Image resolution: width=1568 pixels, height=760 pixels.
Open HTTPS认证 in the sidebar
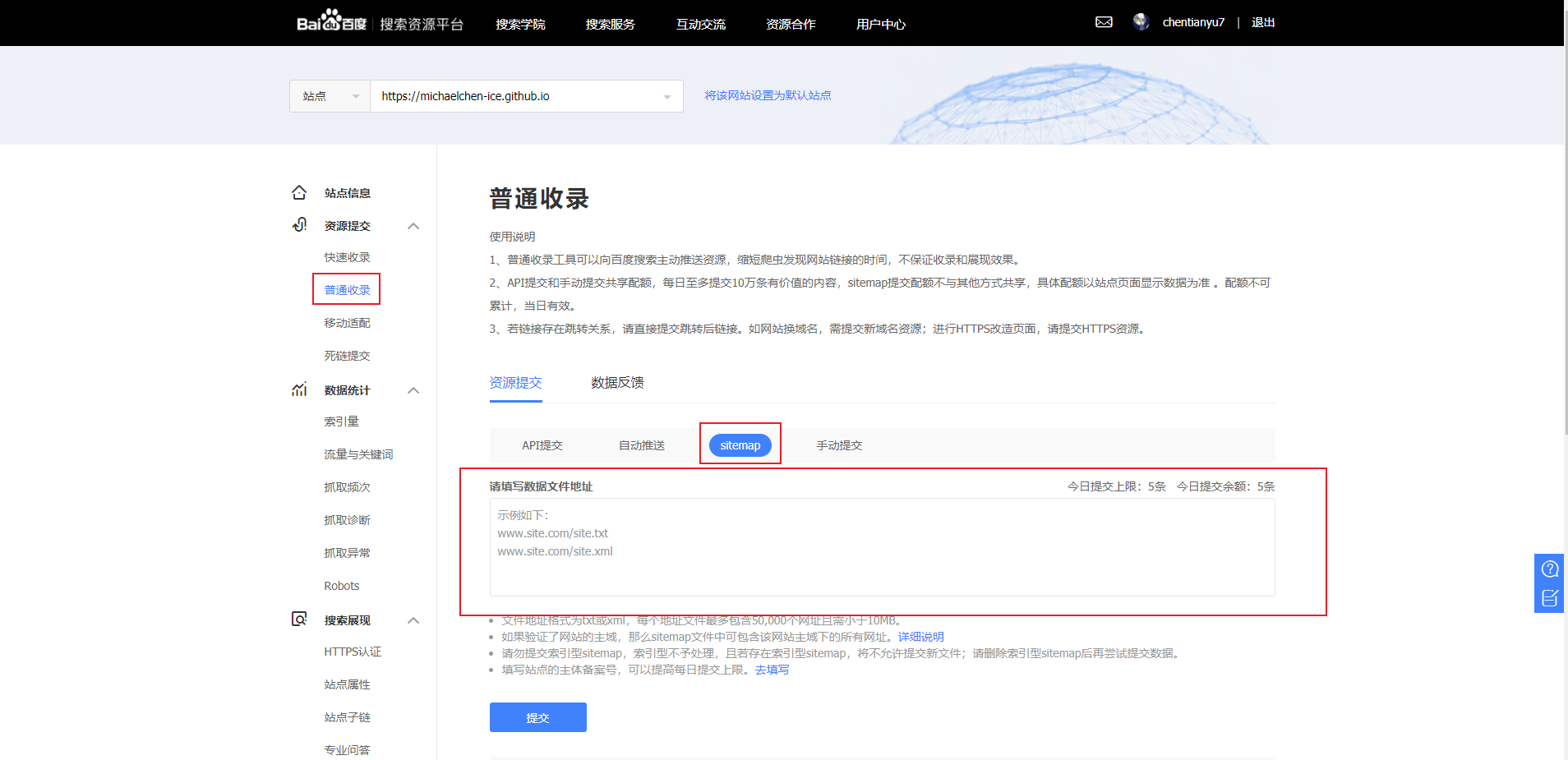point(353,652)
